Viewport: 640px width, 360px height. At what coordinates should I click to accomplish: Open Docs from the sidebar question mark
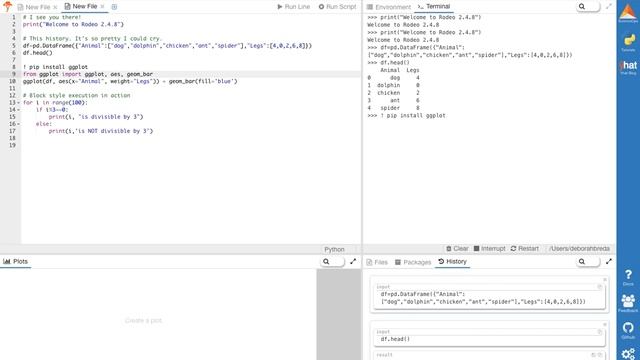click(628, 278)
